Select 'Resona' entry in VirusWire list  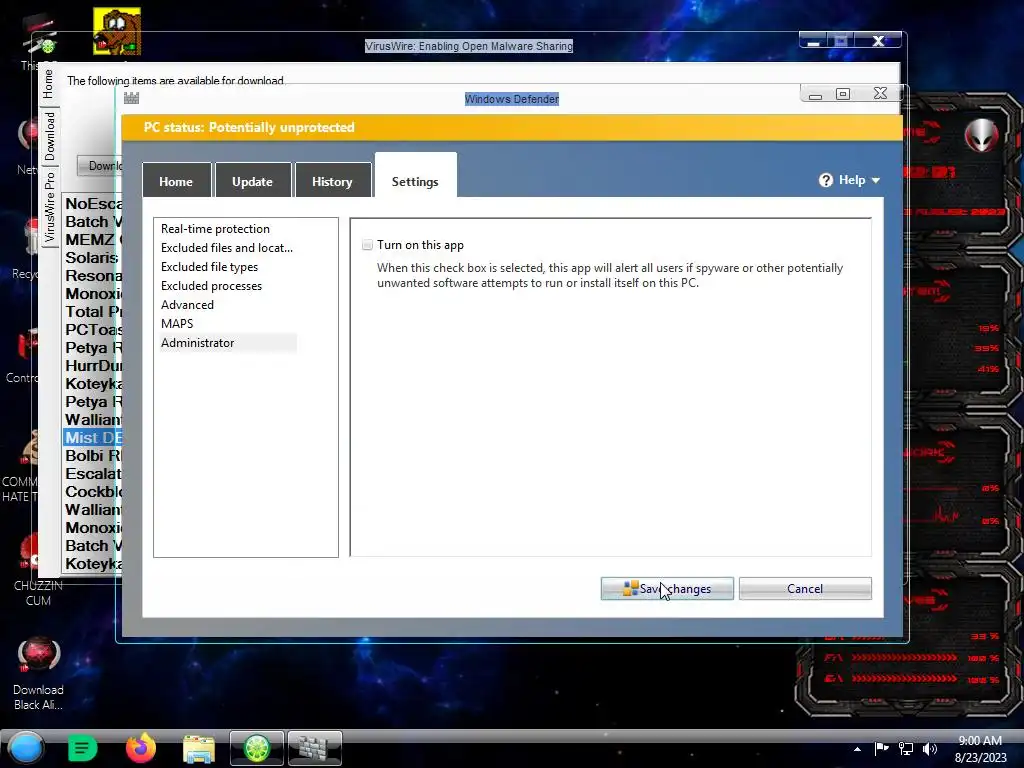click(x=93, y=276)
